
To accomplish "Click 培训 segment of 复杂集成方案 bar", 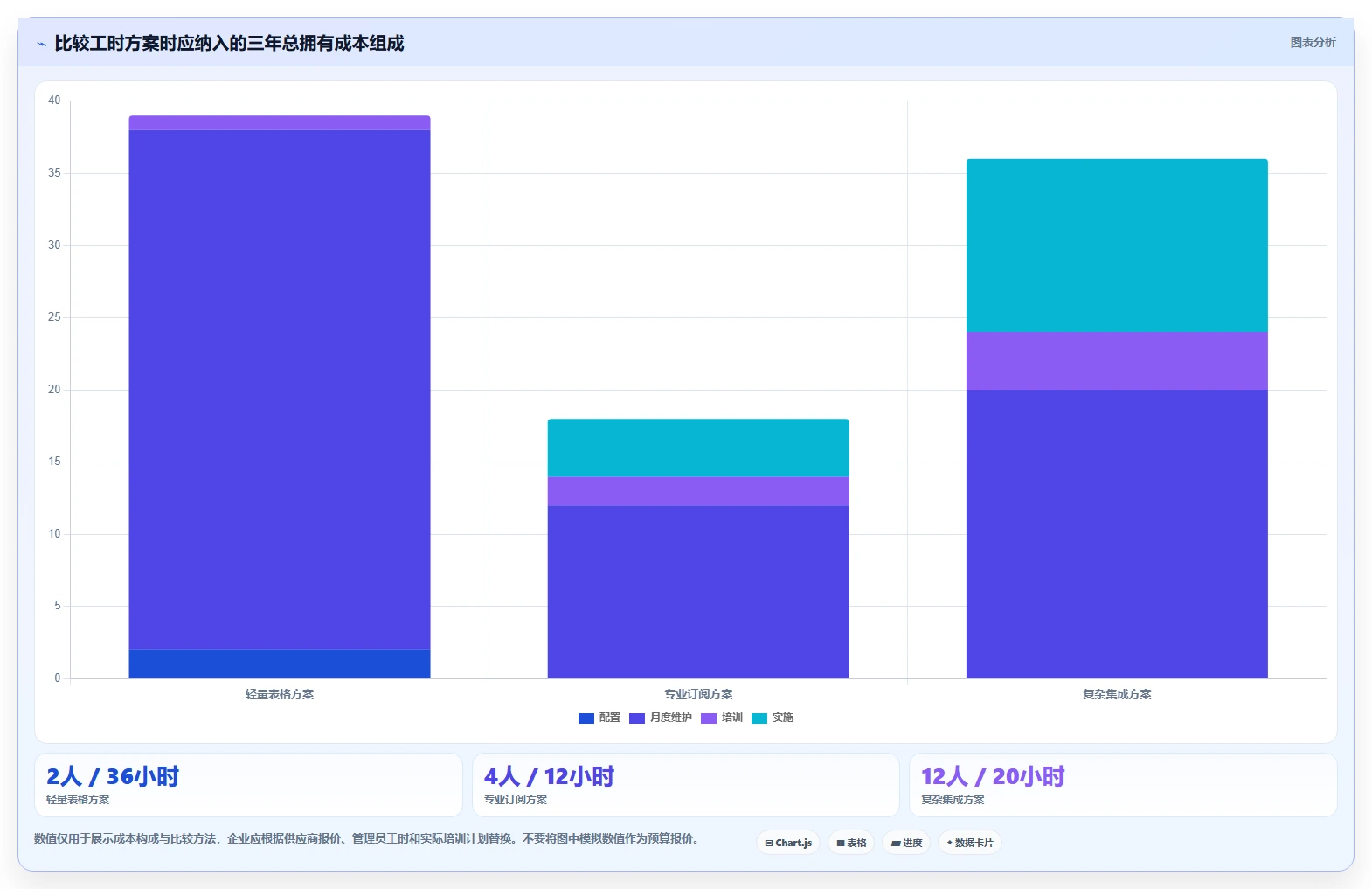I will [1117, 361].
